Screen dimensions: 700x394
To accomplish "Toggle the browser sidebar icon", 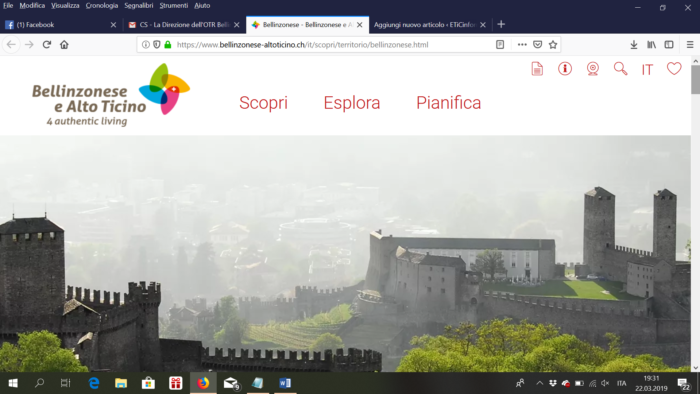I will point(669,45).
